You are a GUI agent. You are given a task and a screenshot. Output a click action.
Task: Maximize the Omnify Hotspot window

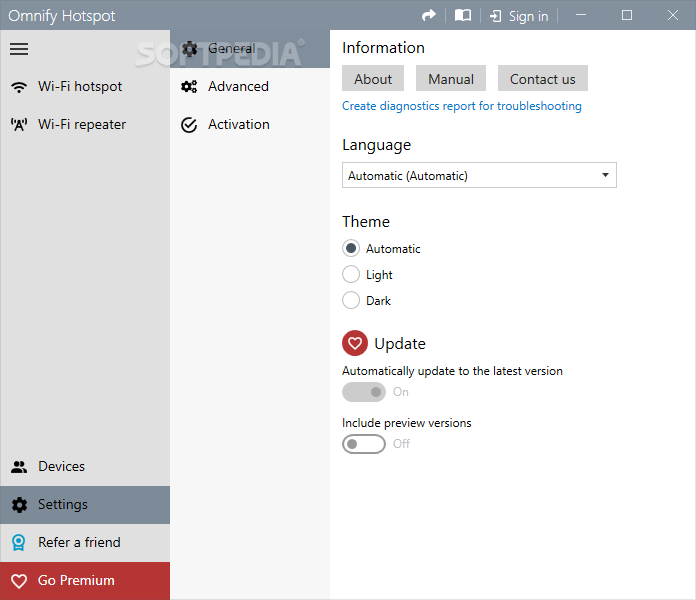tap(627, 15)
